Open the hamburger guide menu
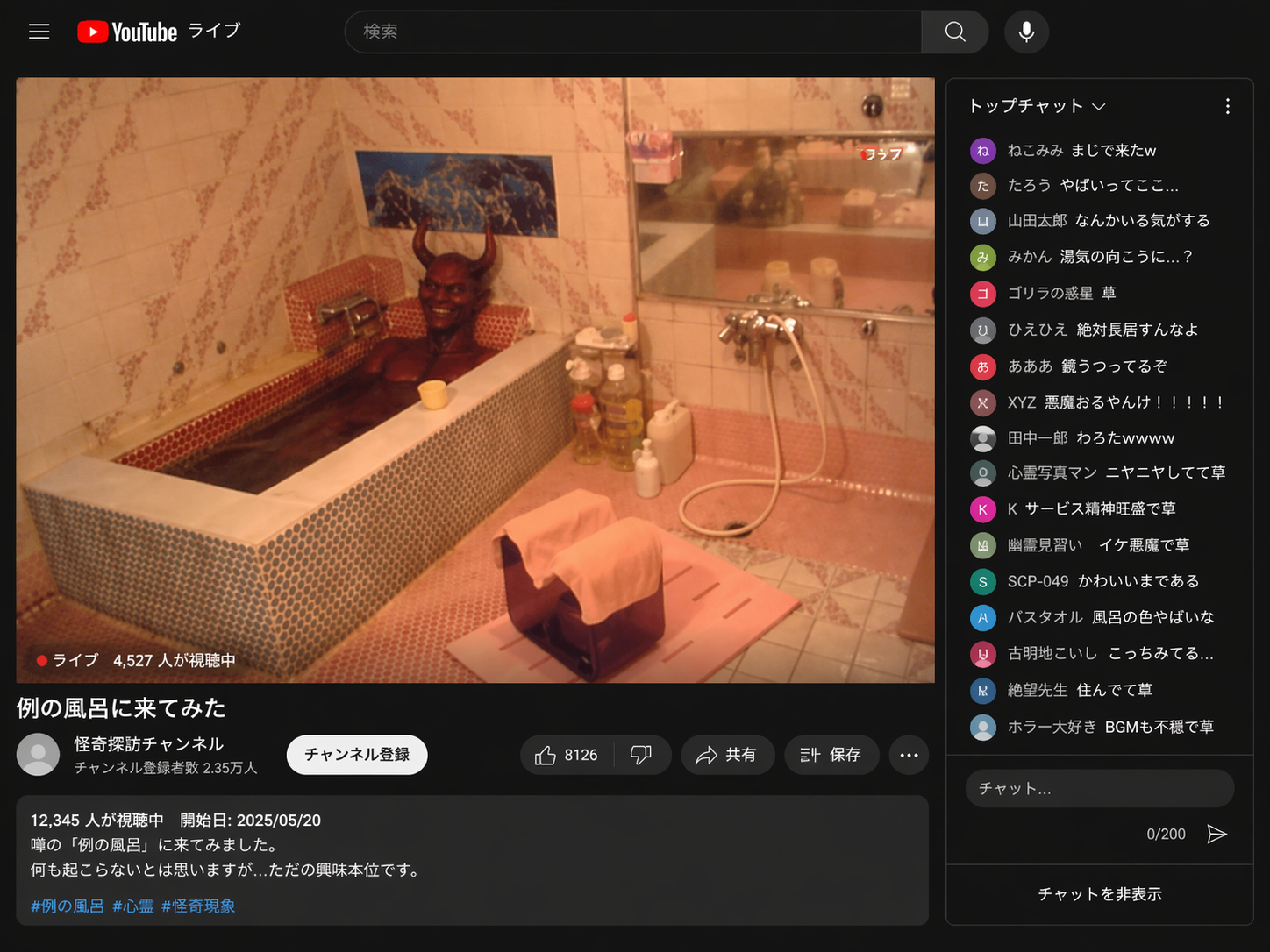This screenshot has width=1270, height=952. (x=39, y=32)
